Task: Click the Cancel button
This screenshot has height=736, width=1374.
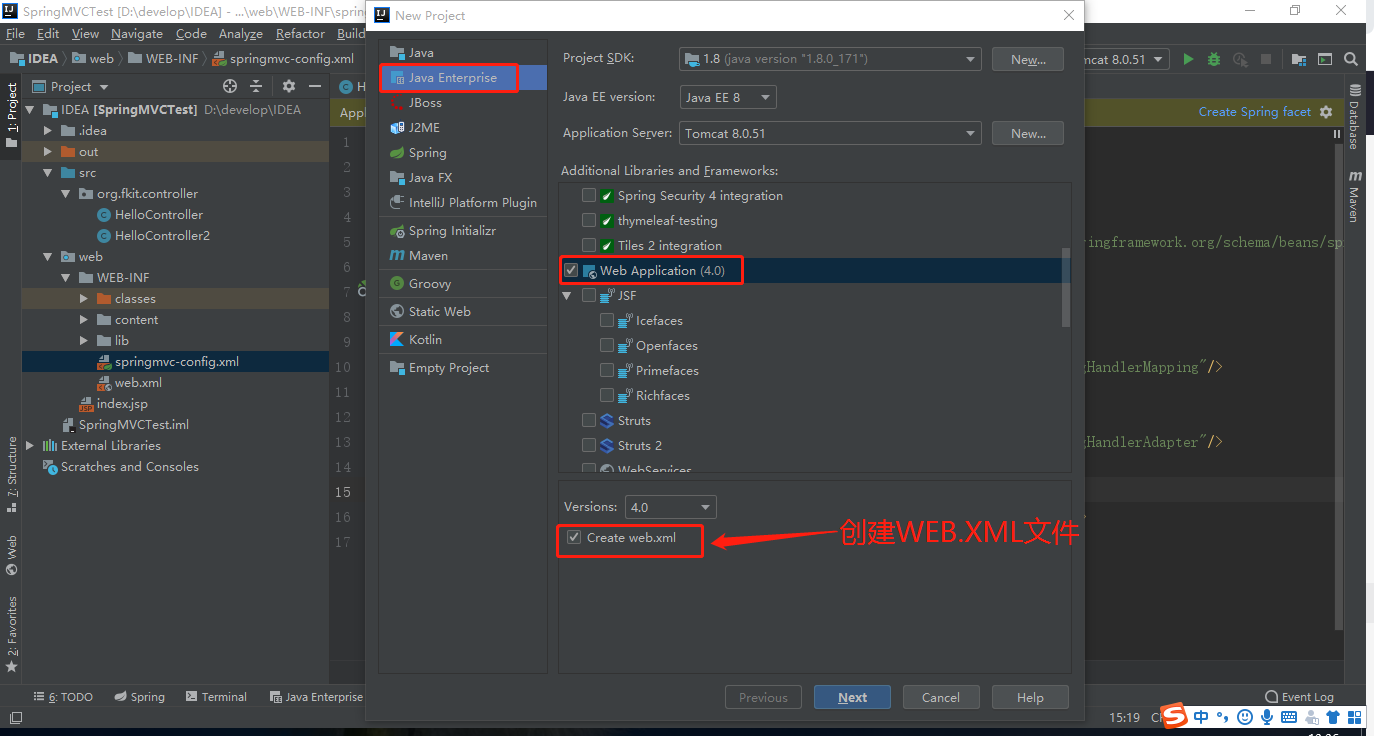Action: [x=941, y=697]
